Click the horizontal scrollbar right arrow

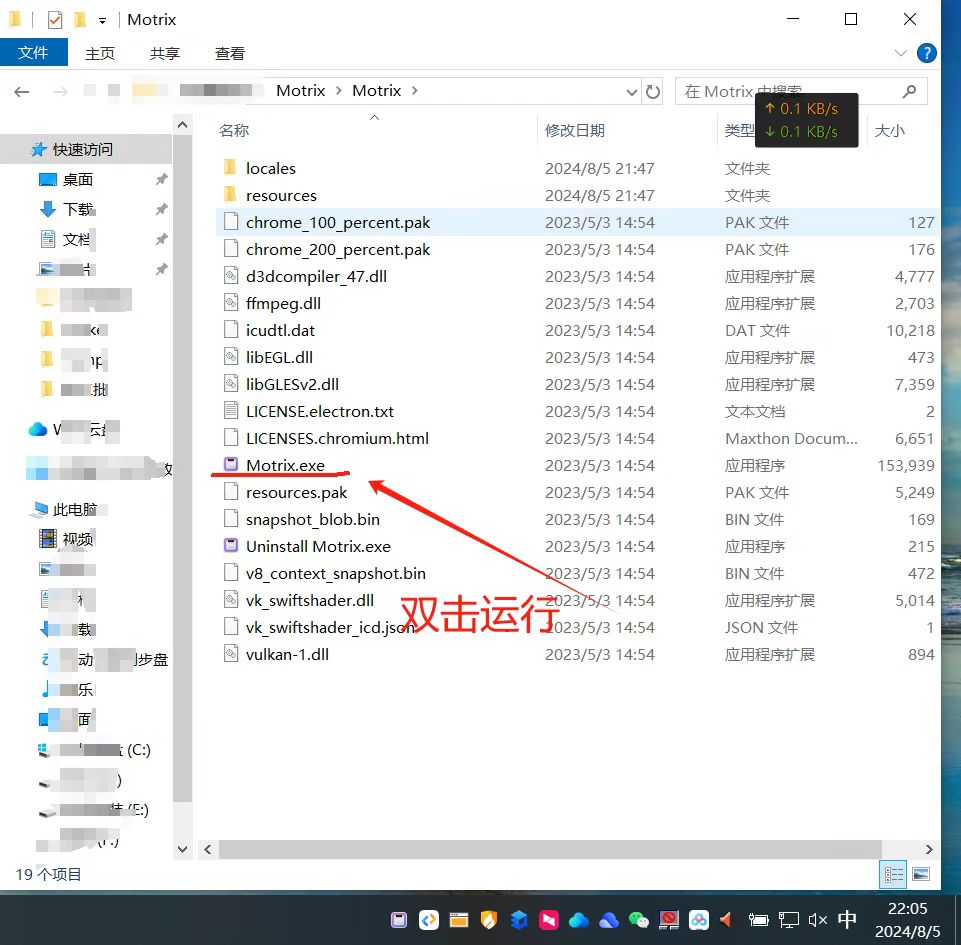pyautogui.click(x=929, y=849)
